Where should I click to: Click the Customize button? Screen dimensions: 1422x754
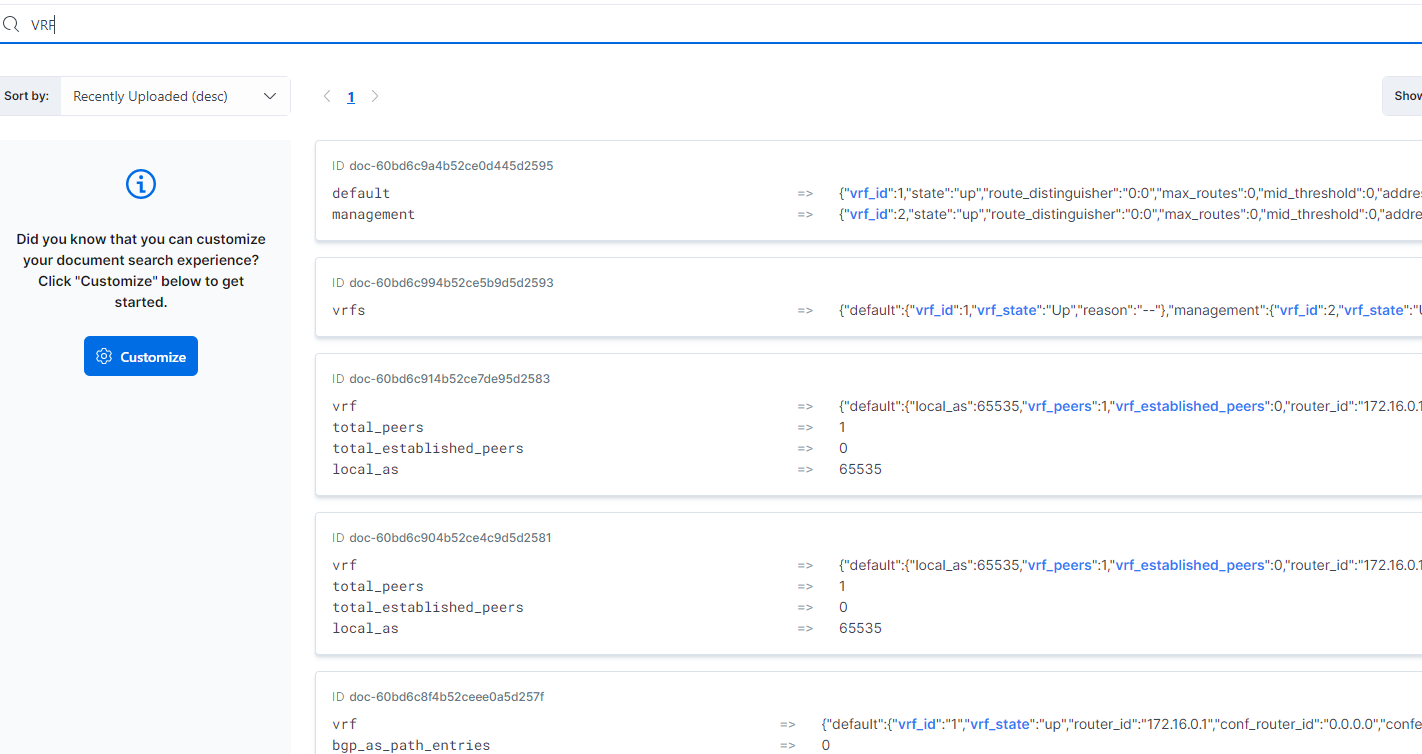tap(140, 355)
